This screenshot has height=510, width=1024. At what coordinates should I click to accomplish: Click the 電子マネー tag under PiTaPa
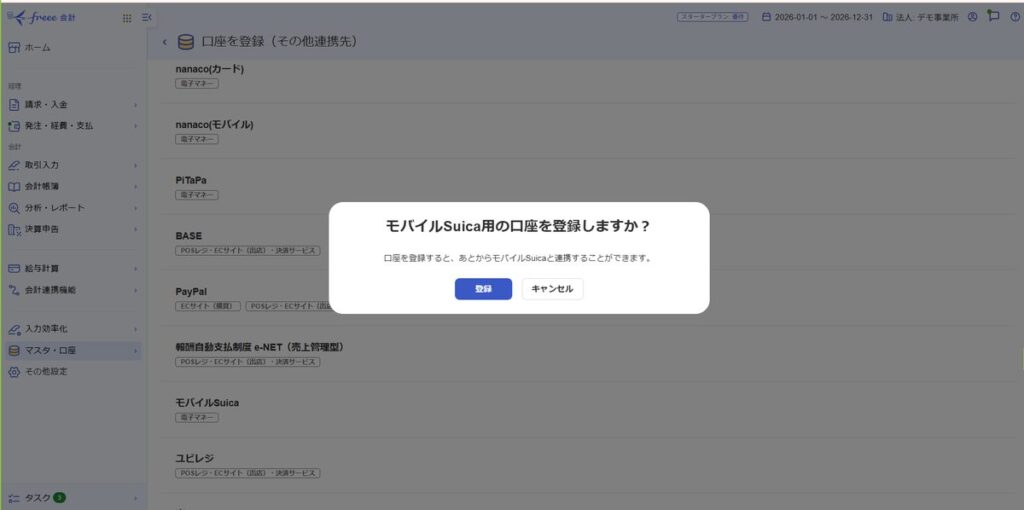click(x=197, y=195)
